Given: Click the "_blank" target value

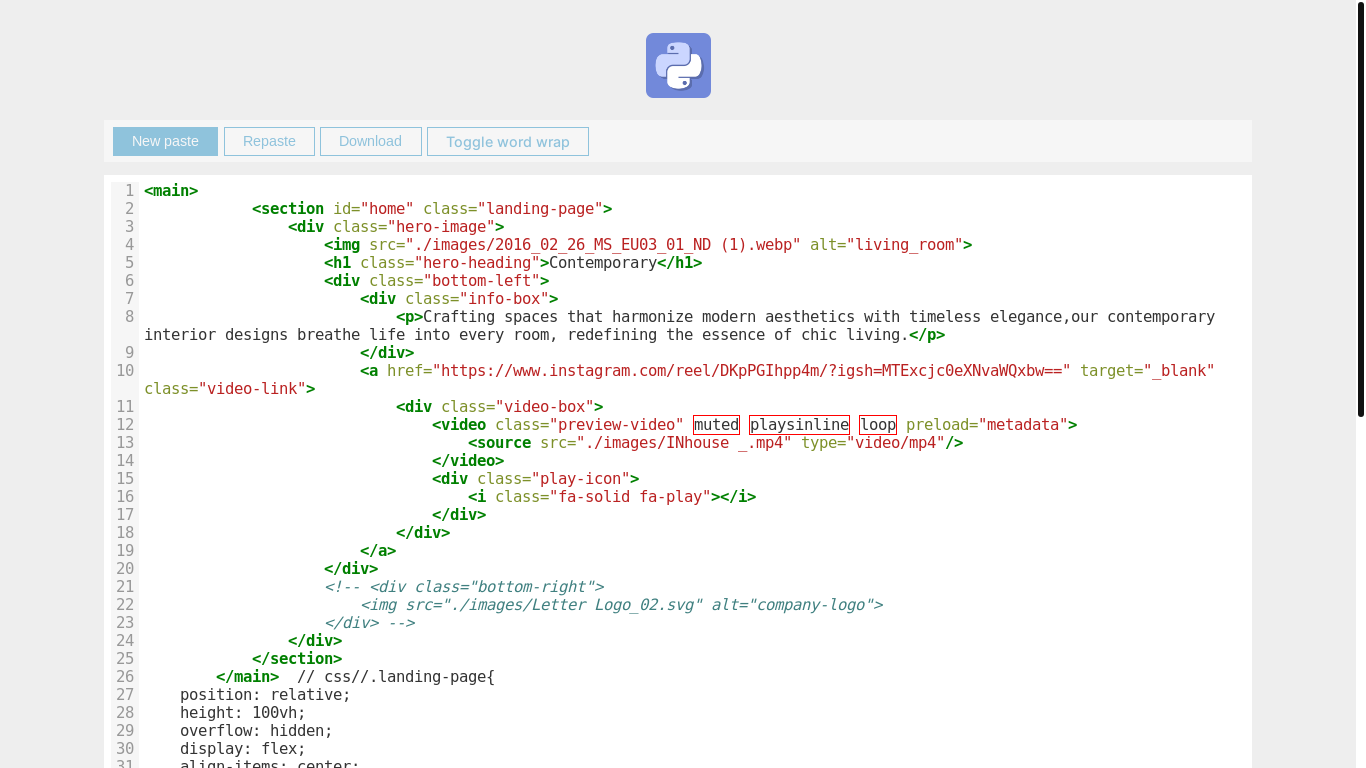Looking at the screenshot, I should pyautogui.click(x=1180, y=371).
